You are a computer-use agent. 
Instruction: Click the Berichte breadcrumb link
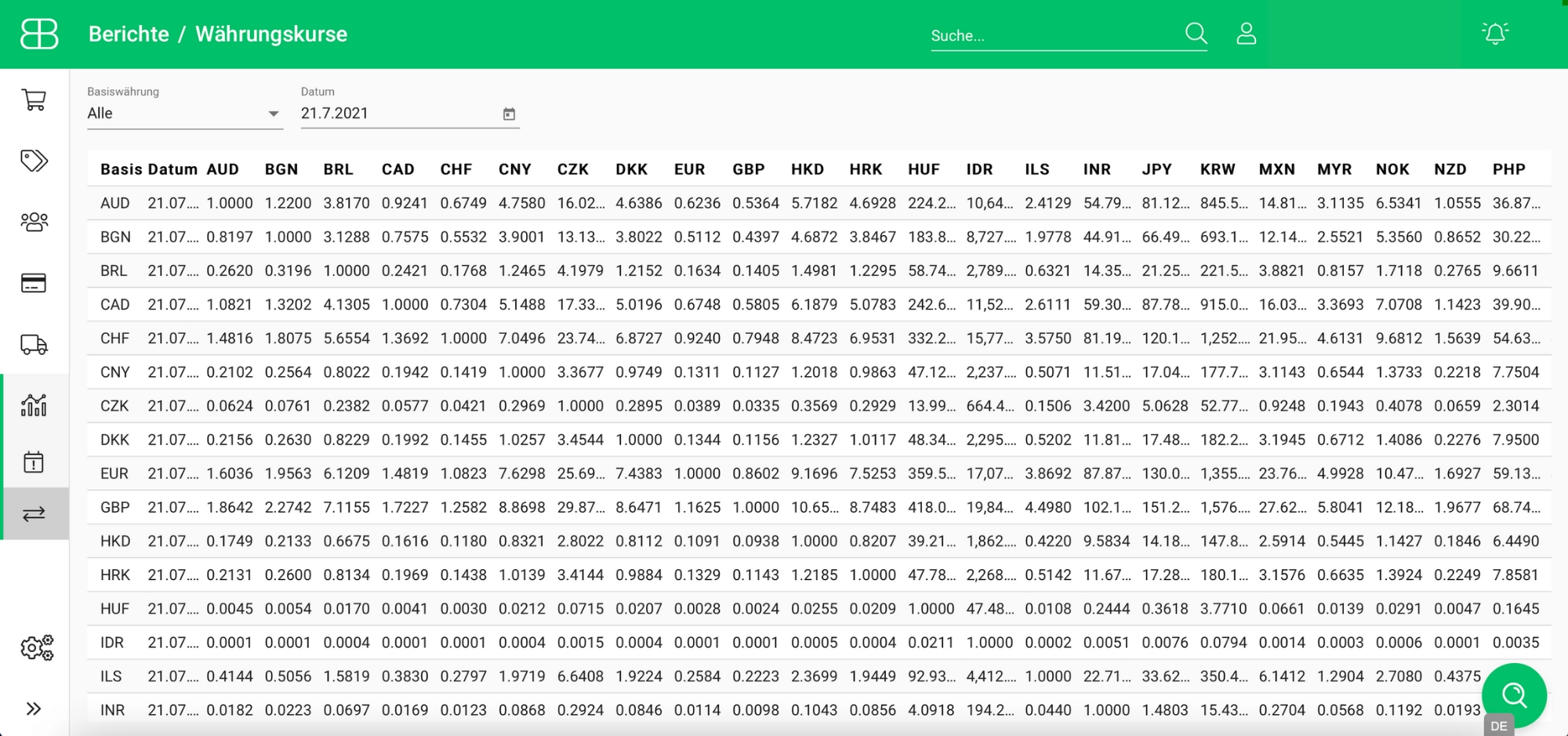(x=129, y=34)
